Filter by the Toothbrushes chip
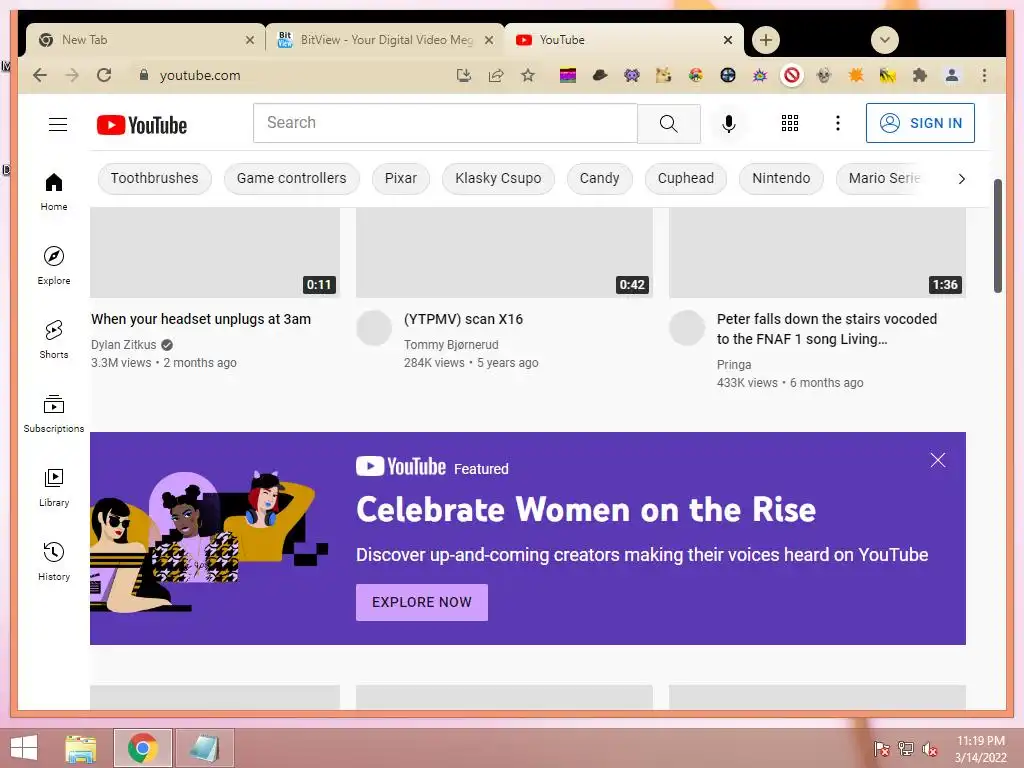This screenshot has width=1024, height=768. (x=154, y=178)
